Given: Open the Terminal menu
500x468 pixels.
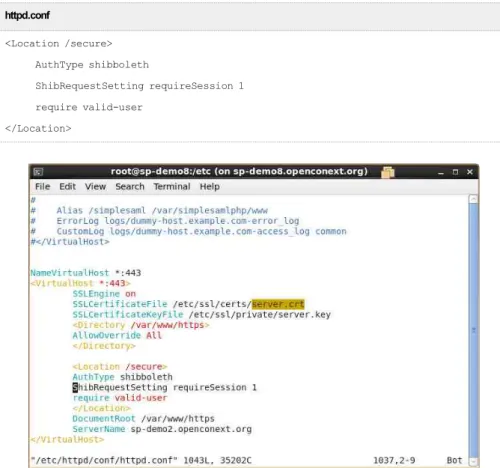Looking at the screenshot, I should pos(172,186).
